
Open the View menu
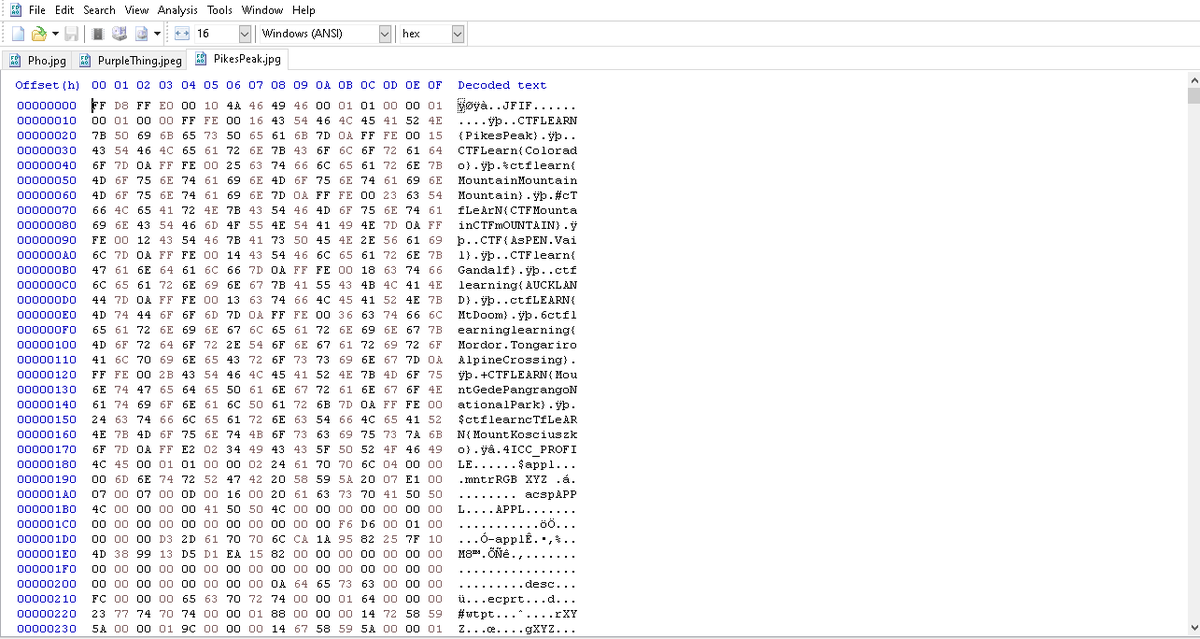coord(137,10)
